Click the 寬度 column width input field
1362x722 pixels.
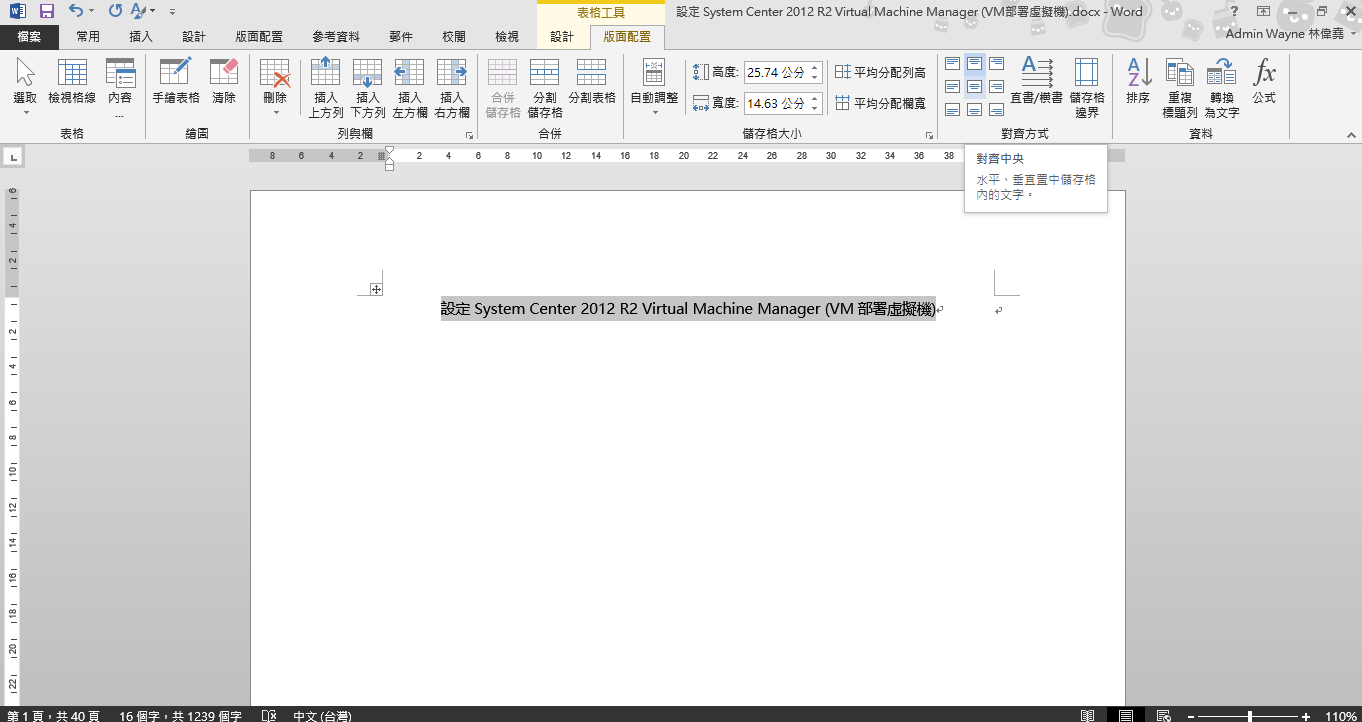click(775, 103)
